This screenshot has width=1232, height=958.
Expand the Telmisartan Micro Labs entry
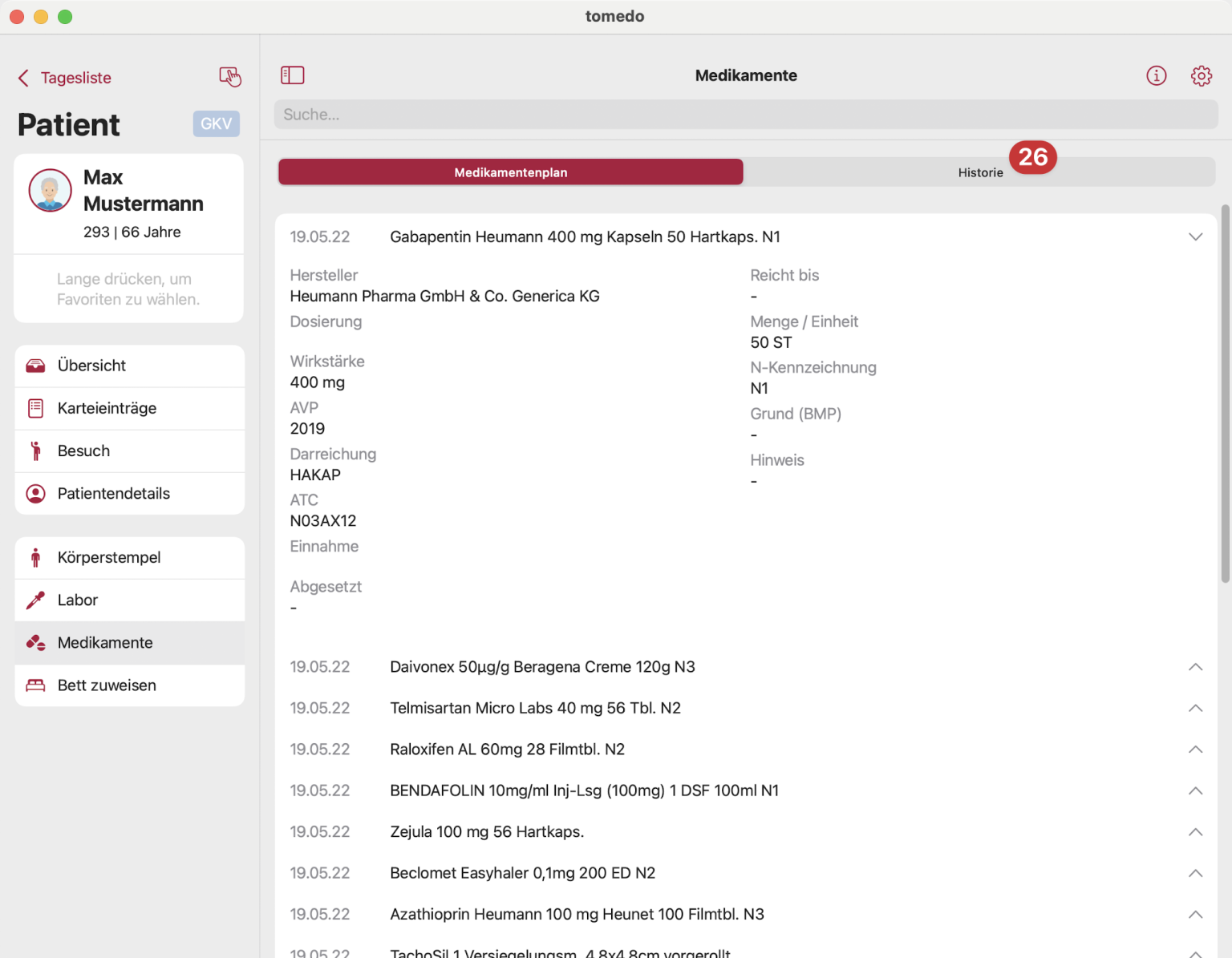(x=1195, y=708)
